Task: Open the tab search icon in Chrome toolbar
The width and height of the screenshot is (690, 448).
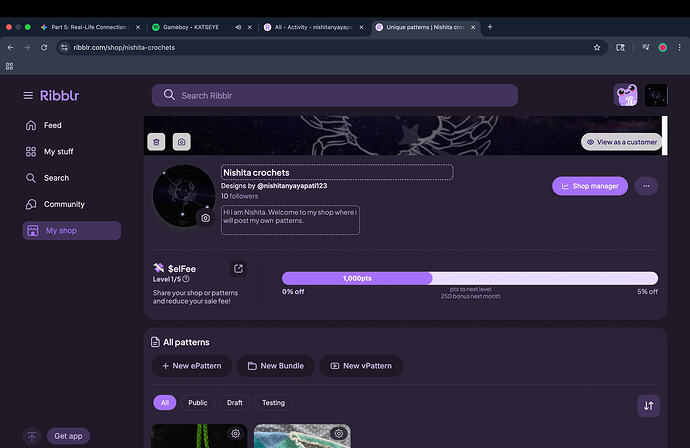Action: click(620, 48)
